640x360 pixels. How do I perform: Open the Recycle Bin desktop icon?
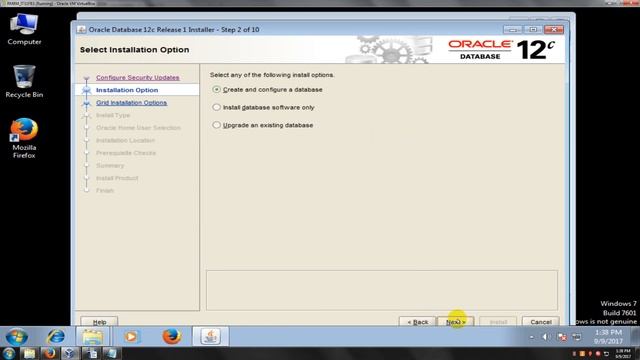coord(24,82)
